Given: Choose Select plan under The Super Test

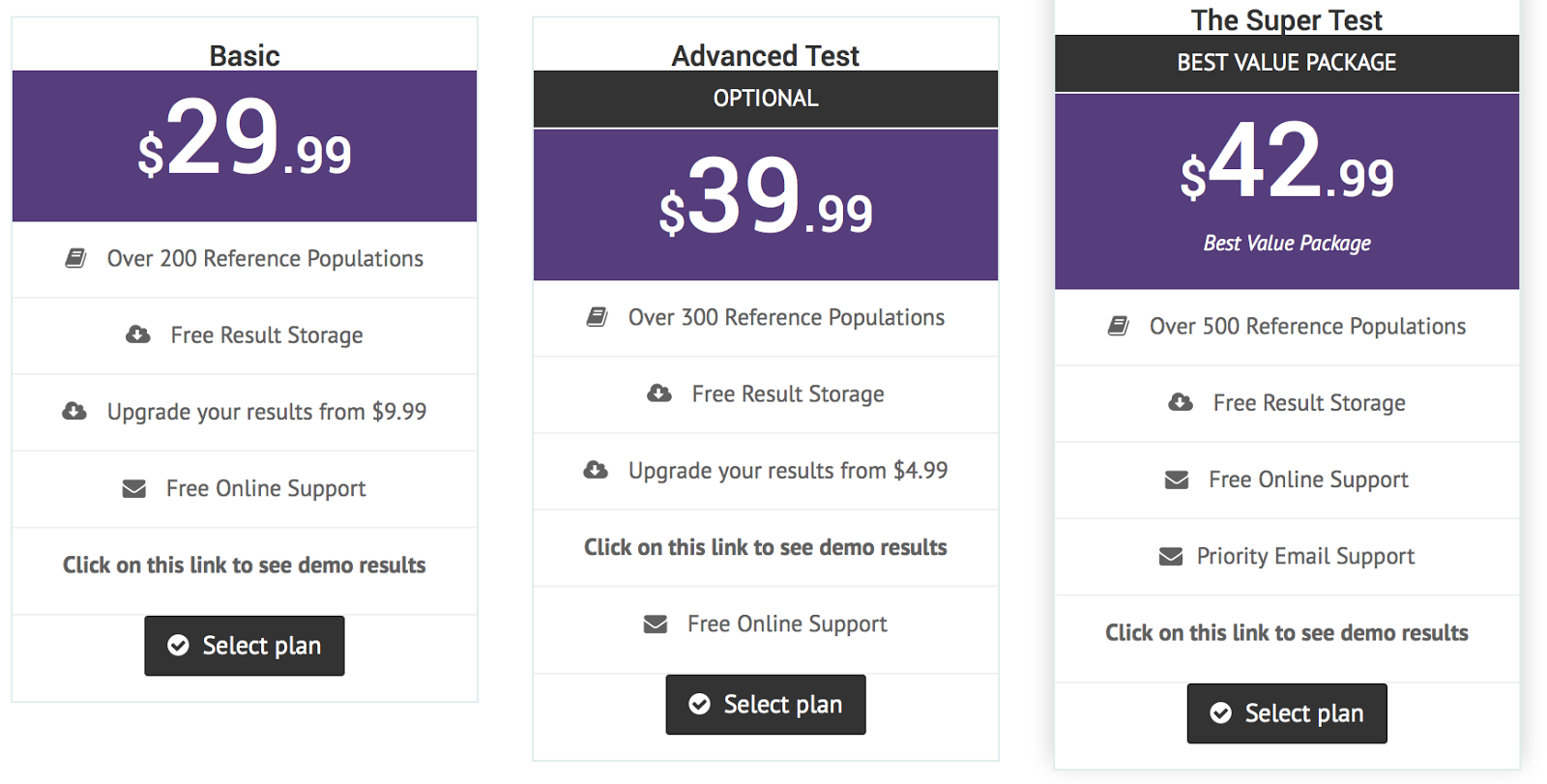Looking at the screenshot, I should pos(1287,713).
